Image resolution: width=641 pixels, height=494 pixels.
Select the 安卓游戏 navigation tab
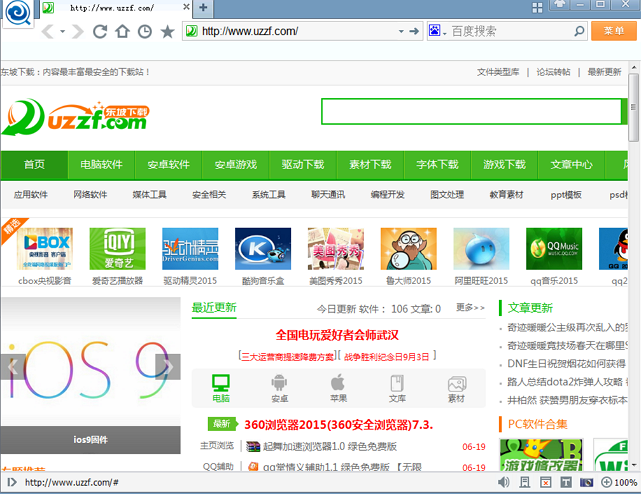235,164
